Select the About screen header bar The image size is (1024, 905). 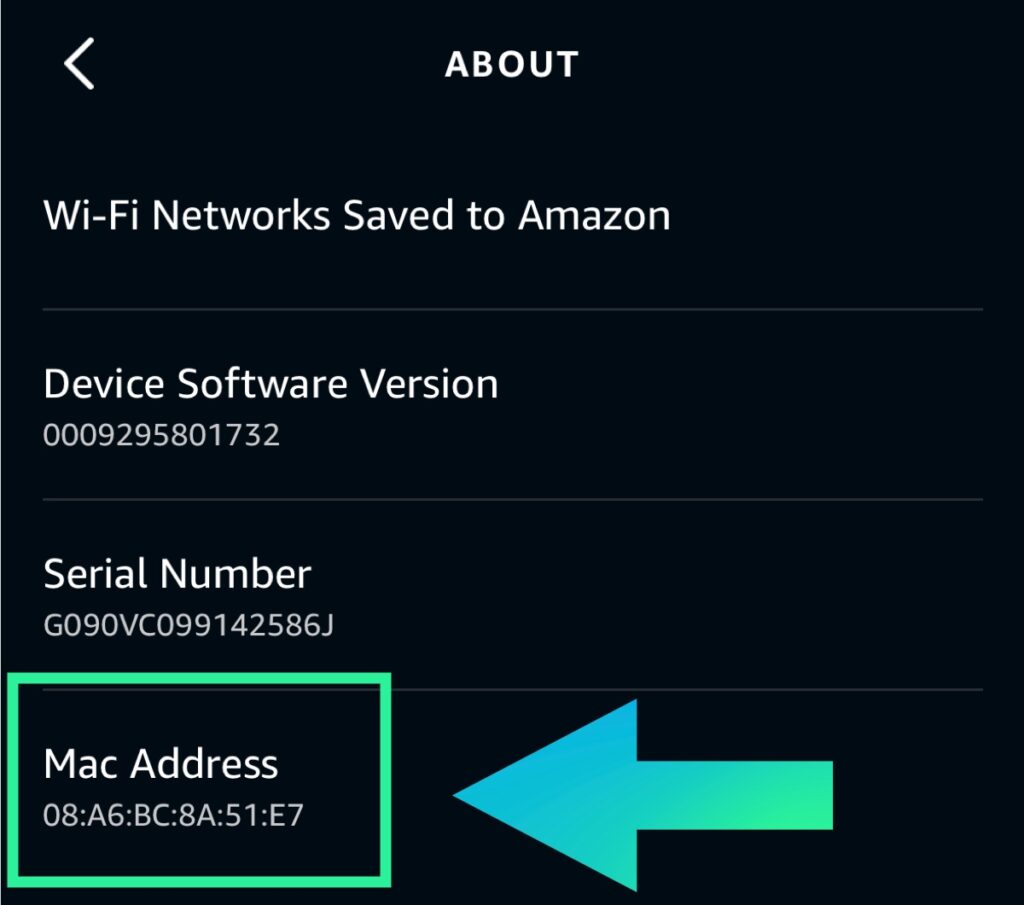pos(511,63)
